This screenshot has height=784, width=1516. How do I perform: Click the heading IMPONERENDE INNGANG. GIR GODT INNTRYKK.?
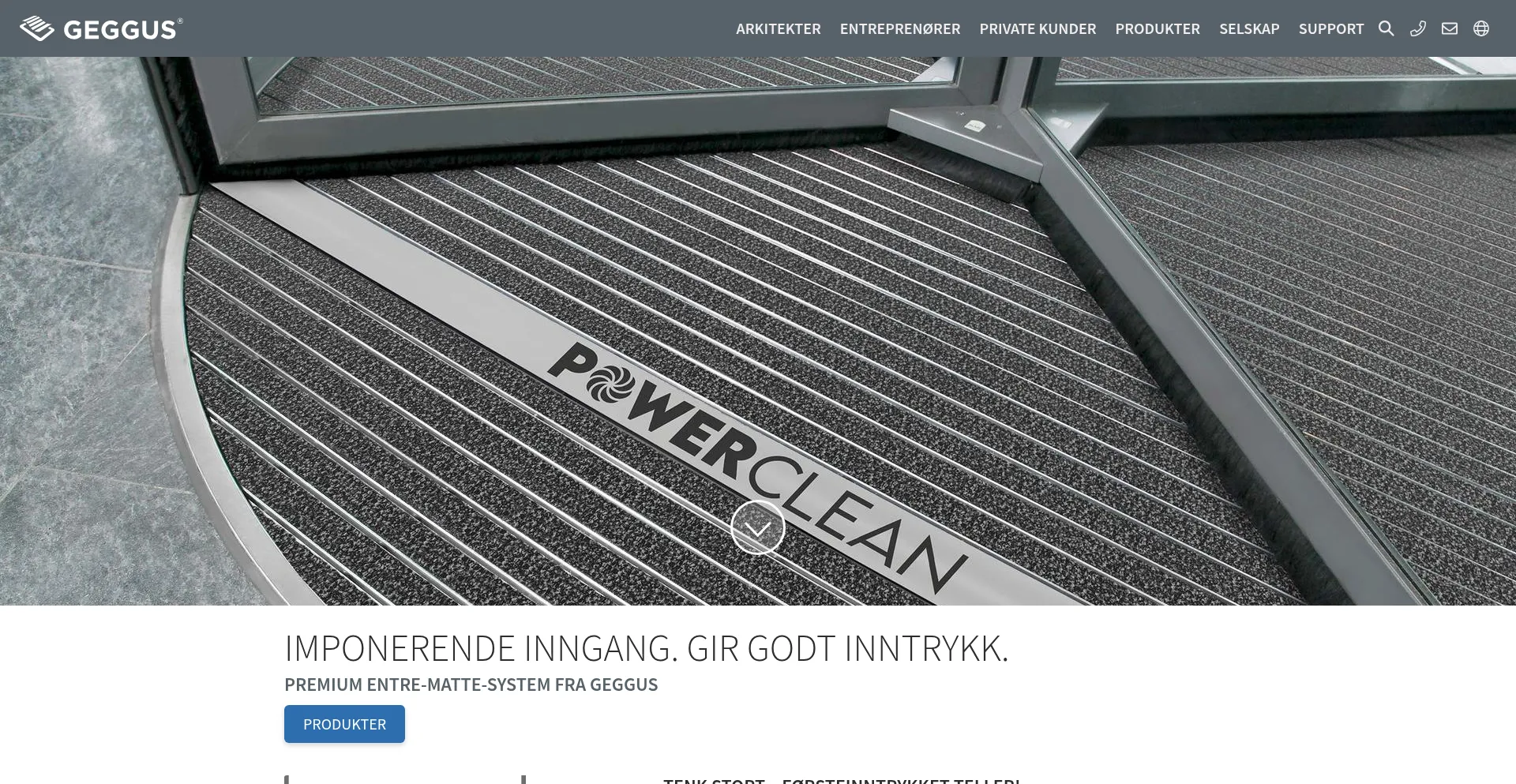[647, 648]
